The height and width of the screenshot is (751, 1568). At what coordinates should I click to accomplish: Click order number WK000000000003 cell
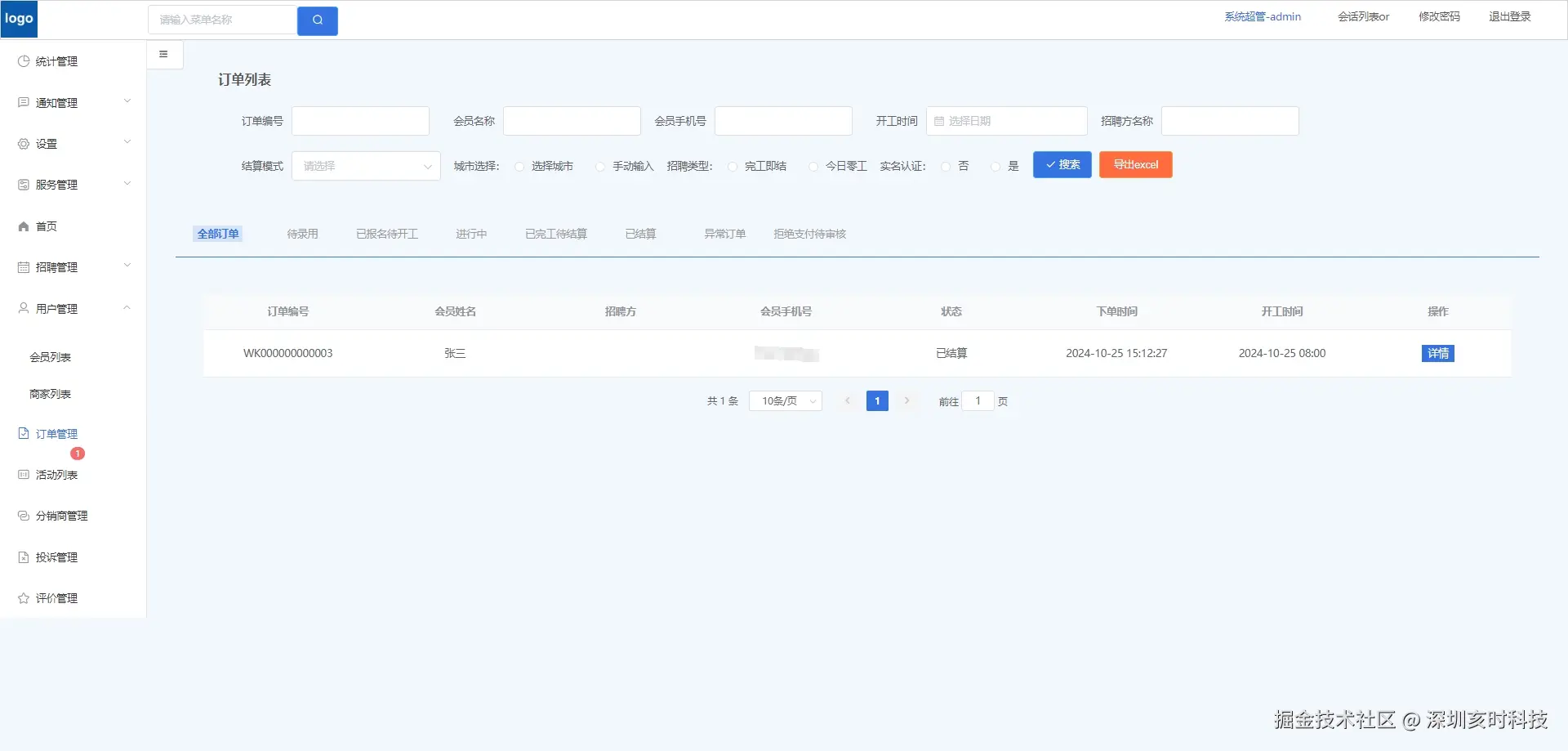tap(288, 354)
